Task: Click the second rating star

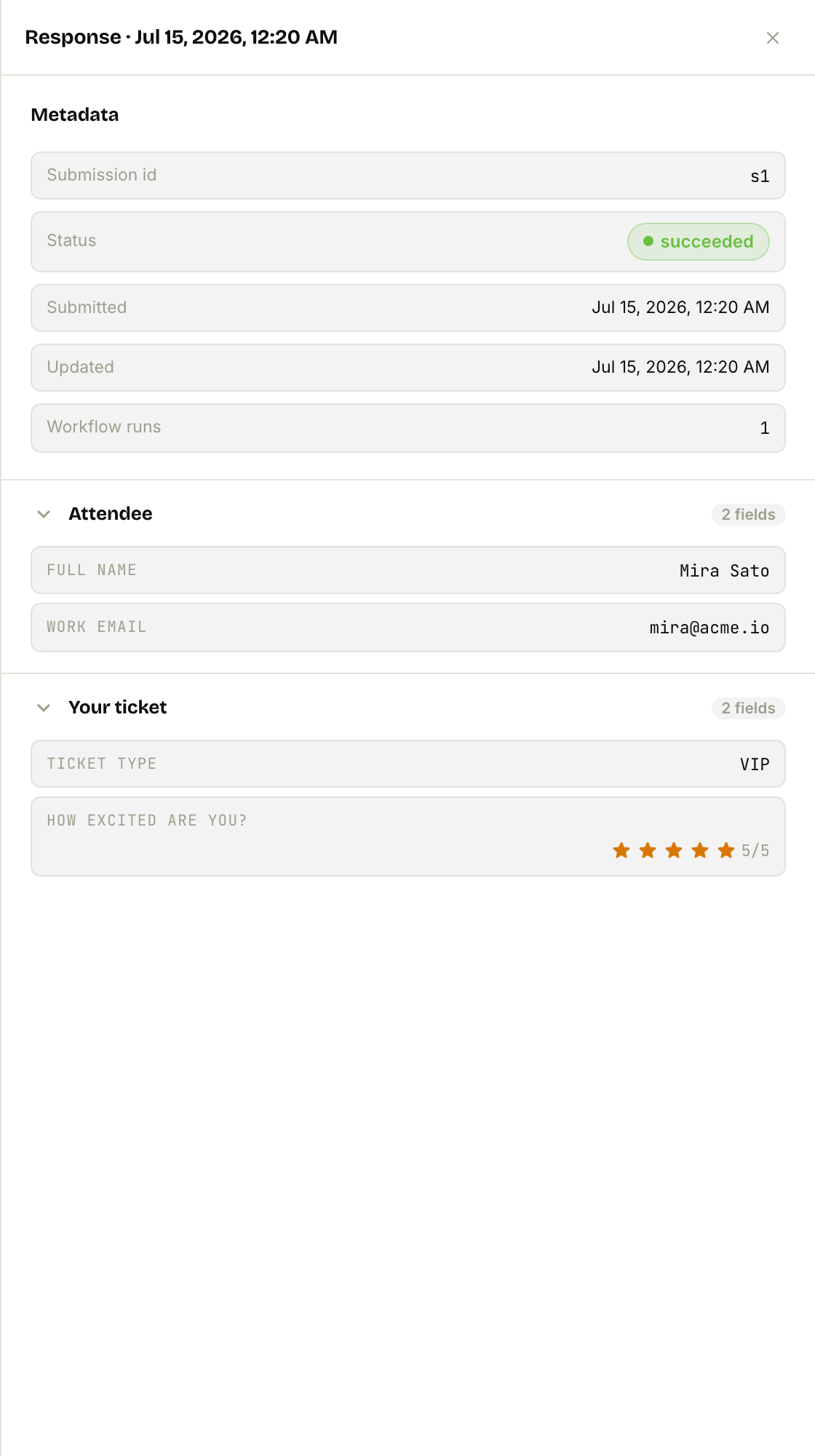Action: tap(648, 850)
